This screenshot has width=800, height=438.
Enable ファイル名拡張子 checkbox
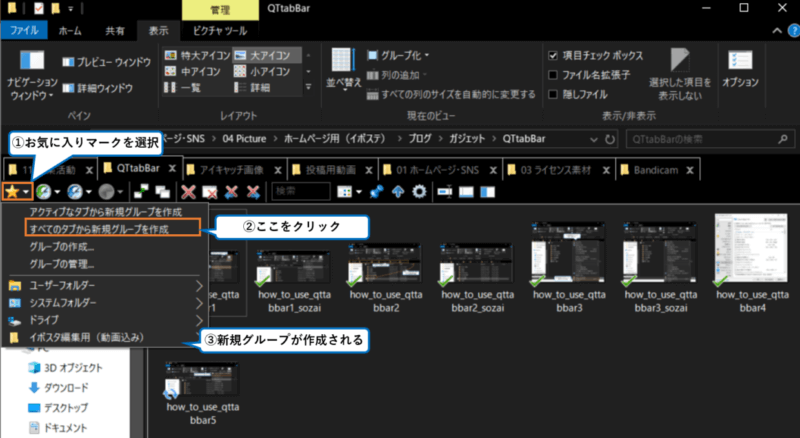(x=553, y=75)
